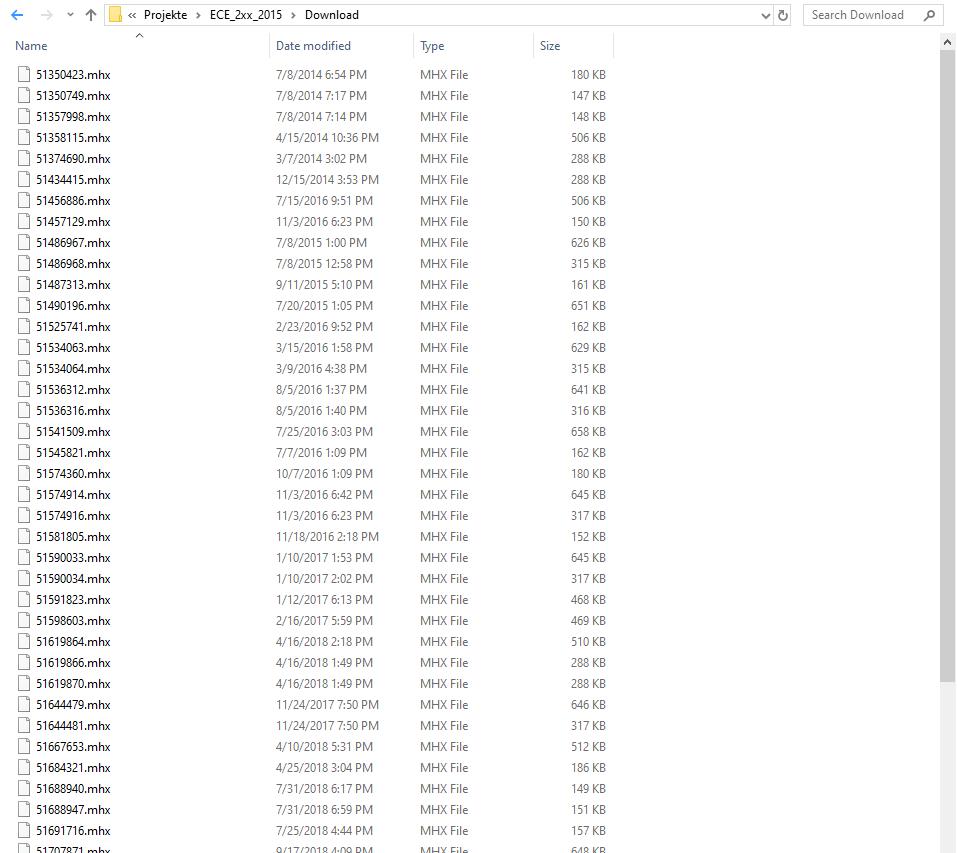Select file icon of 51487313.mhx
Image resolution: width=957 pixels, height=853 pixels.
(x=24, y=284)
